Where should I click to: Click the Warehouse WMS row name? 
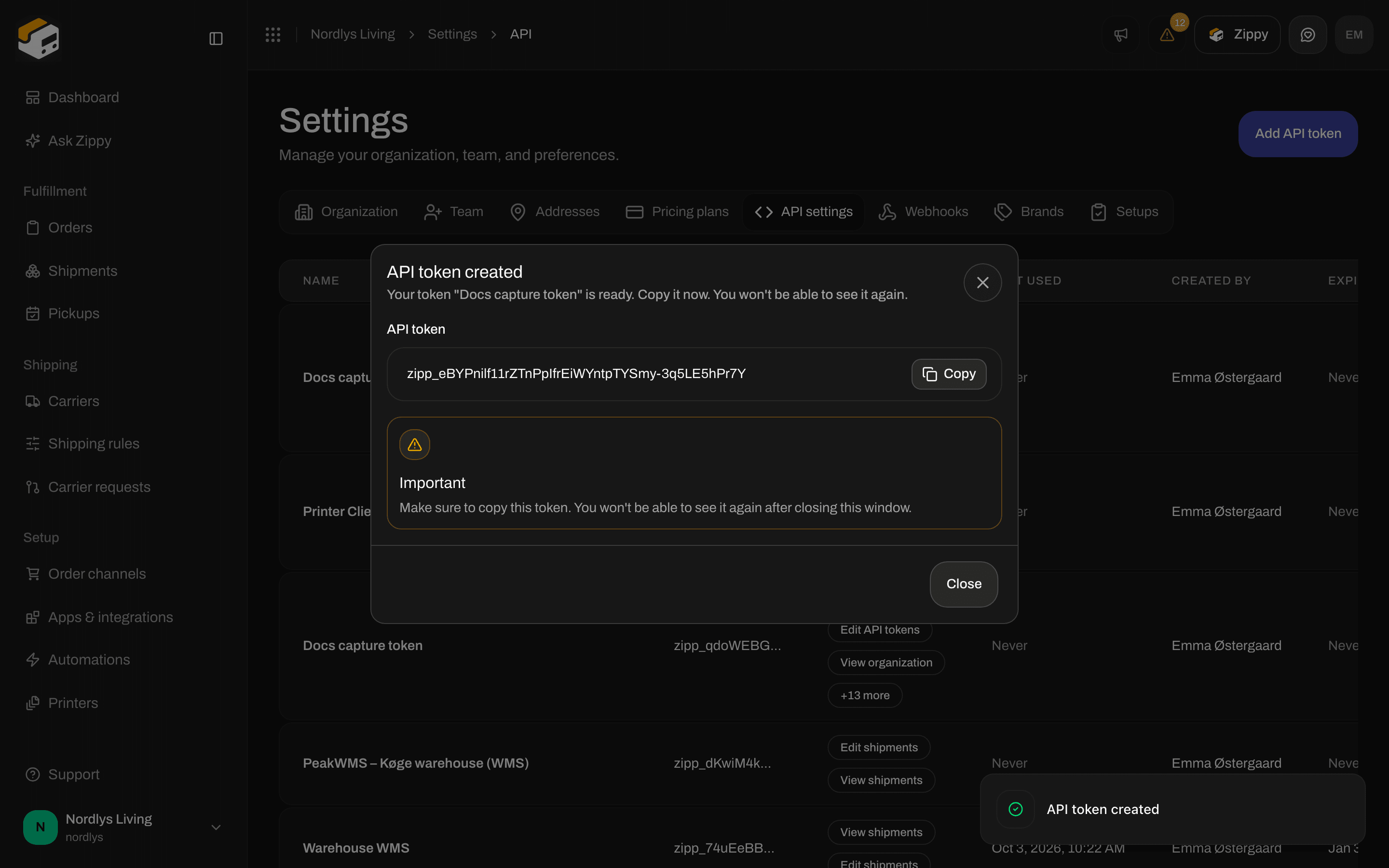pos(356,848)
